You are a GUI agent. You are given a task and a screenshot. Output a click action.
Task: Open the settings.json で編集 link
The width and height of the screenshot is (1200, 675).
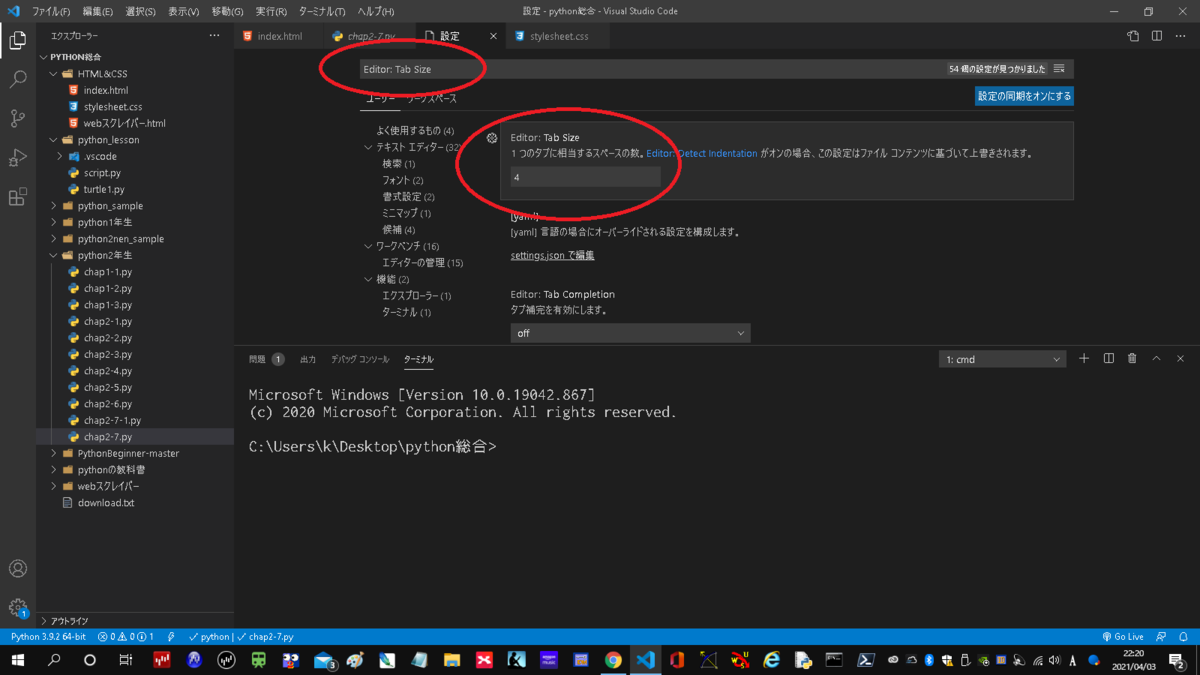552,256
